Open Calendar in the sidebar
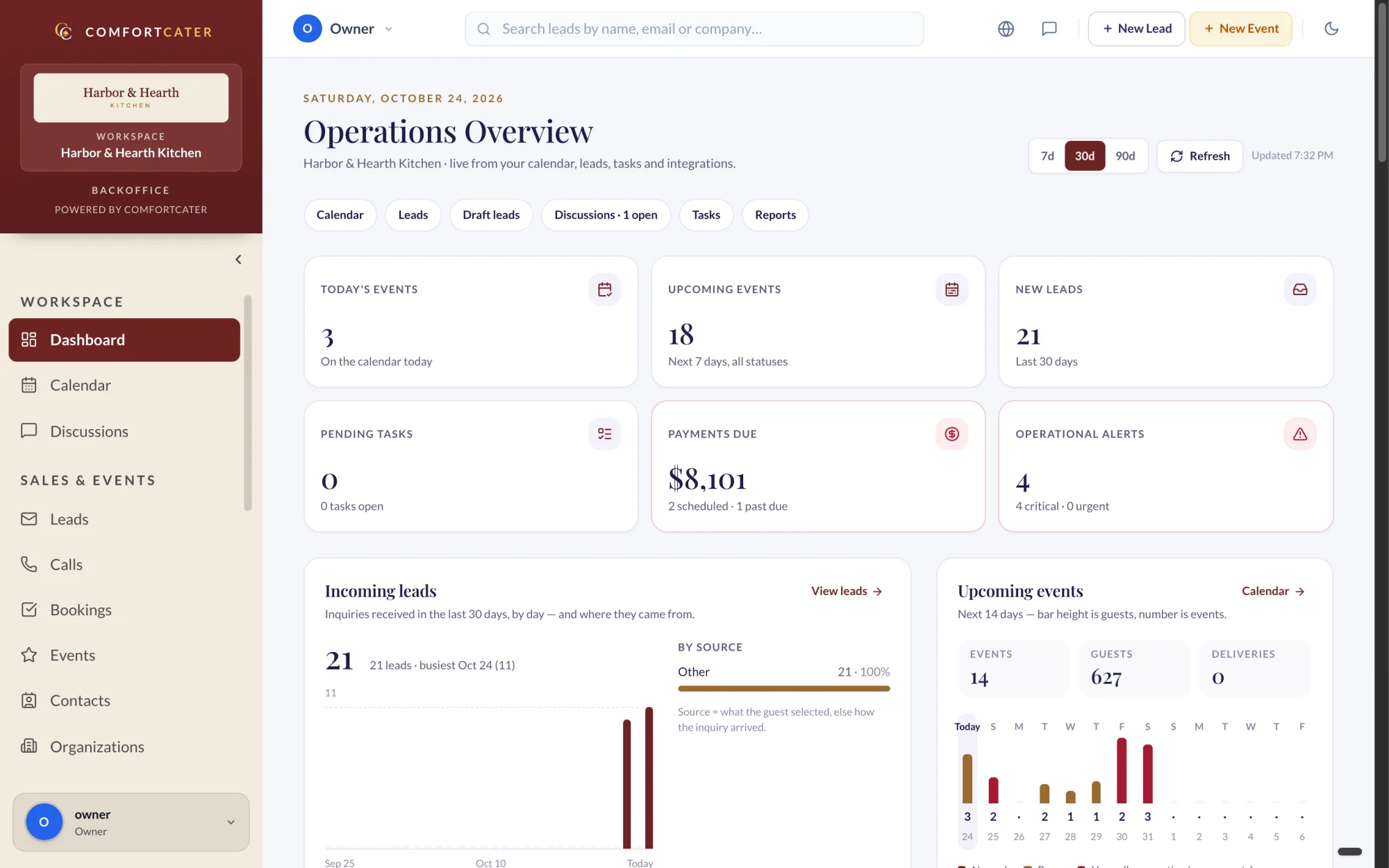Screen dimensions: 1389x868 (124, 385)
